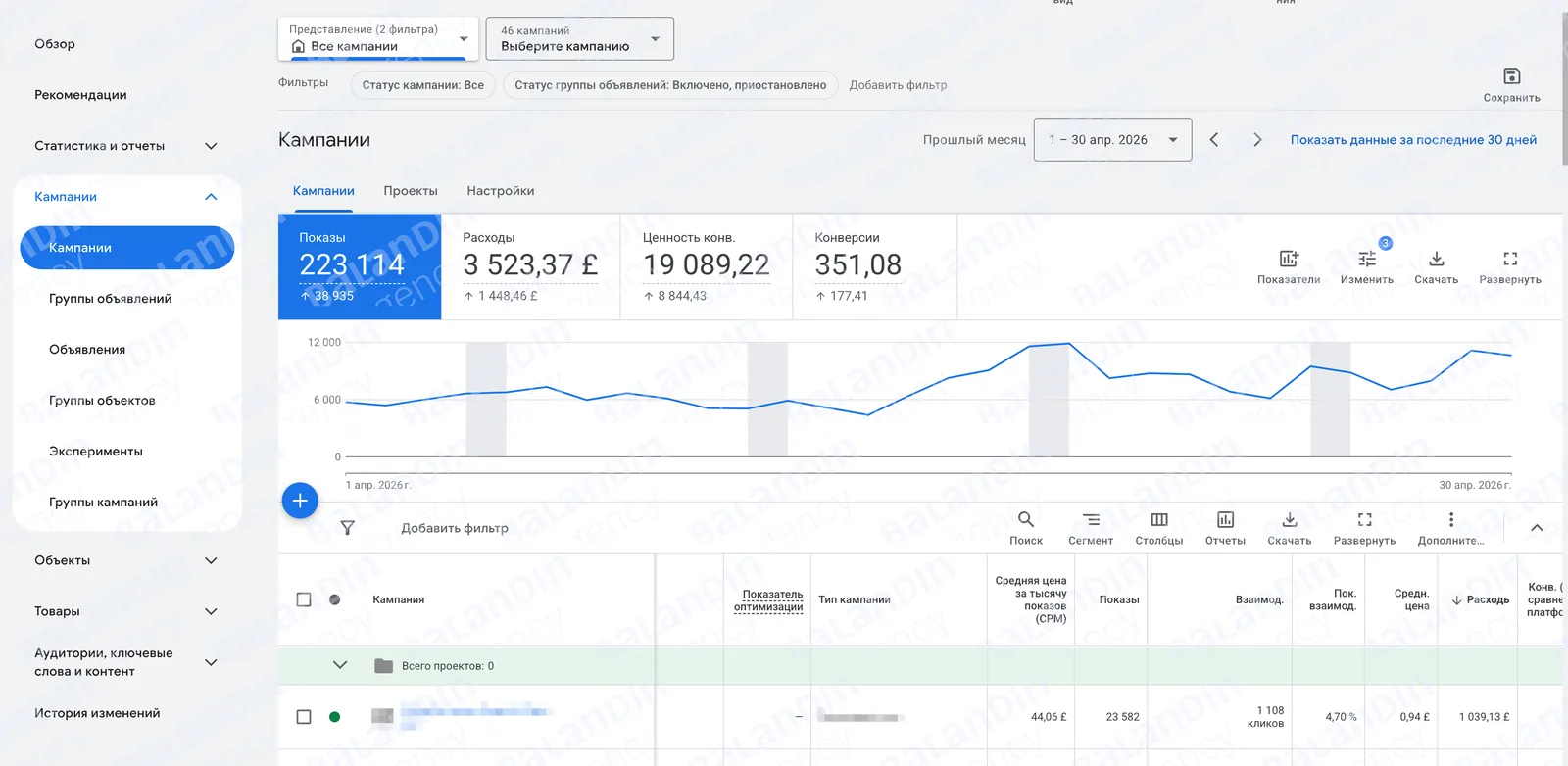
Task: Click Добавить фильтр next to the filter chips
Action: [898, 85]
